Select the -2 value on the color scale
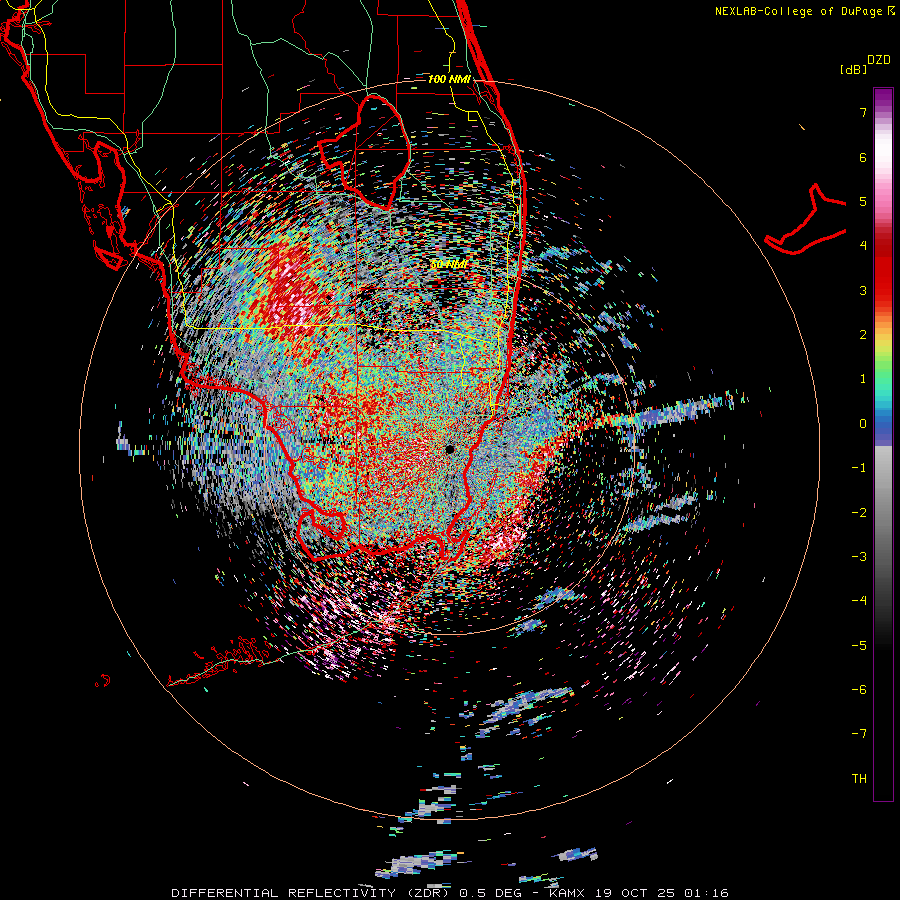 tap(859, 513)
